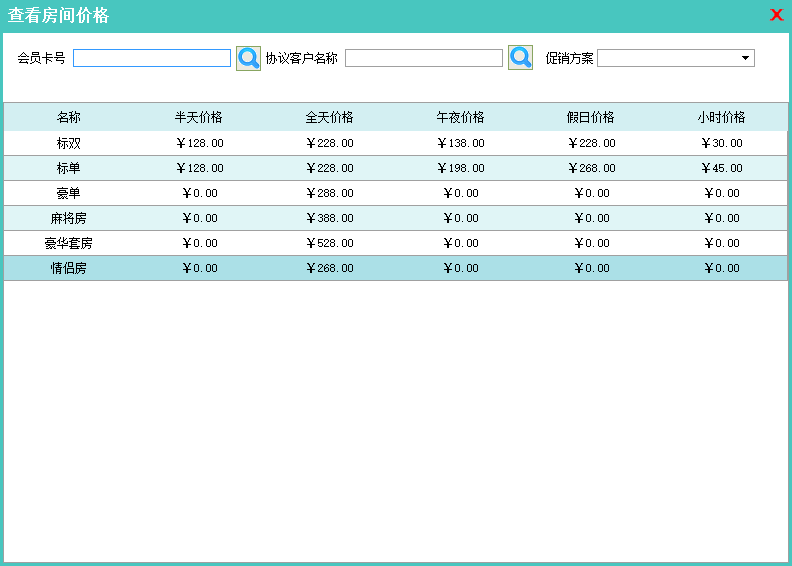Click into the 协议客户名称 text box
This screenshot has width=792, height=566.
(423, 58)
